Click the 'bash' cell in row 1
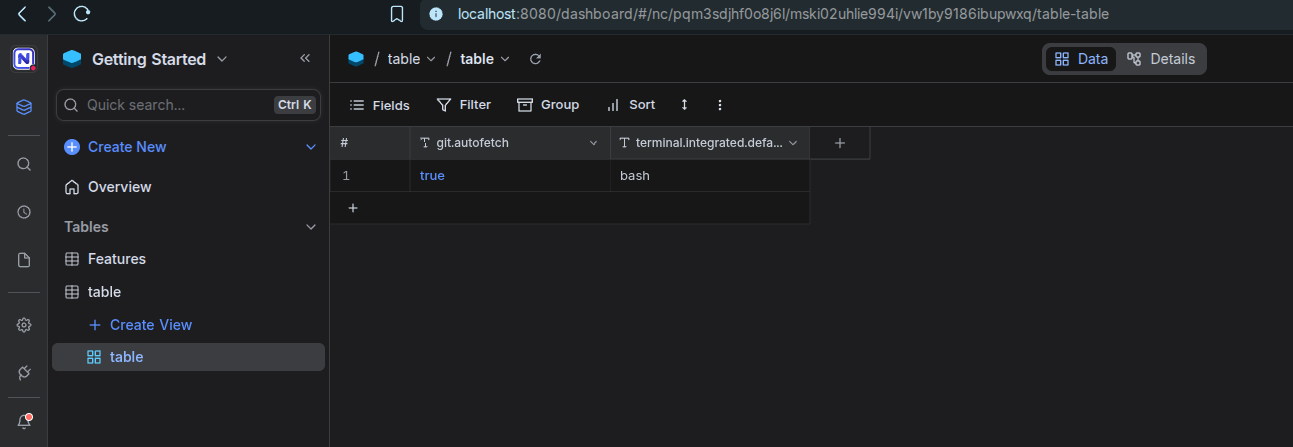 coord(710,175)
